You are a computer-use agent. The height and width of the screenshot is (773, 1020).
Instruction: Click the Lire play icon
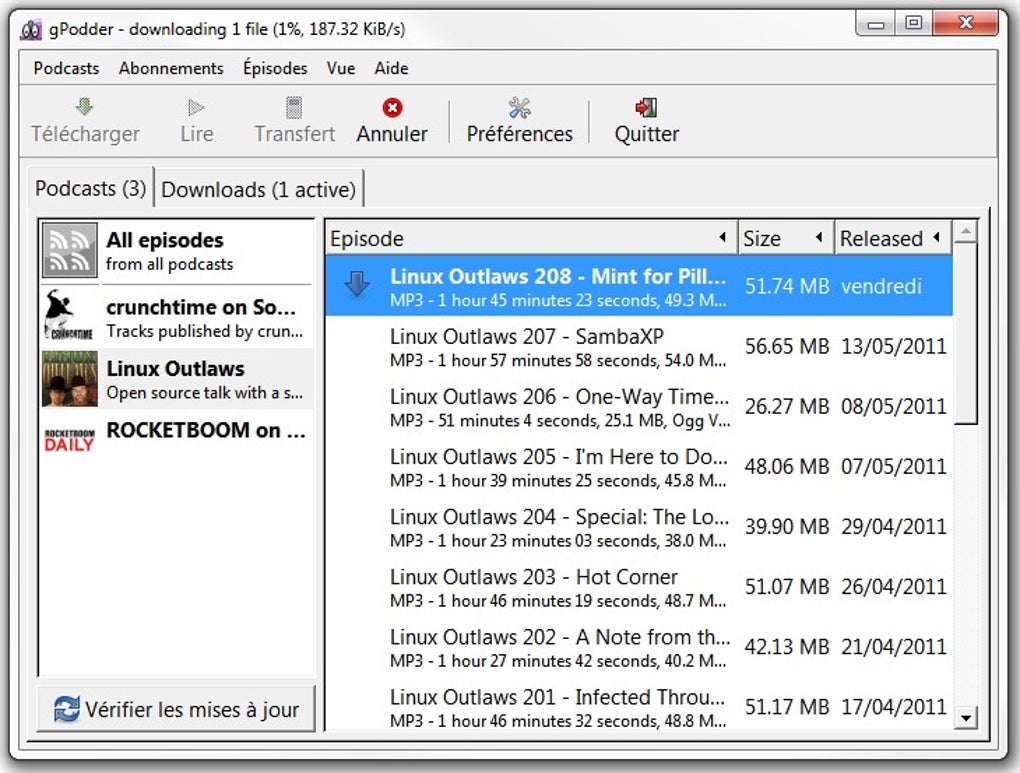coord(196,107)
